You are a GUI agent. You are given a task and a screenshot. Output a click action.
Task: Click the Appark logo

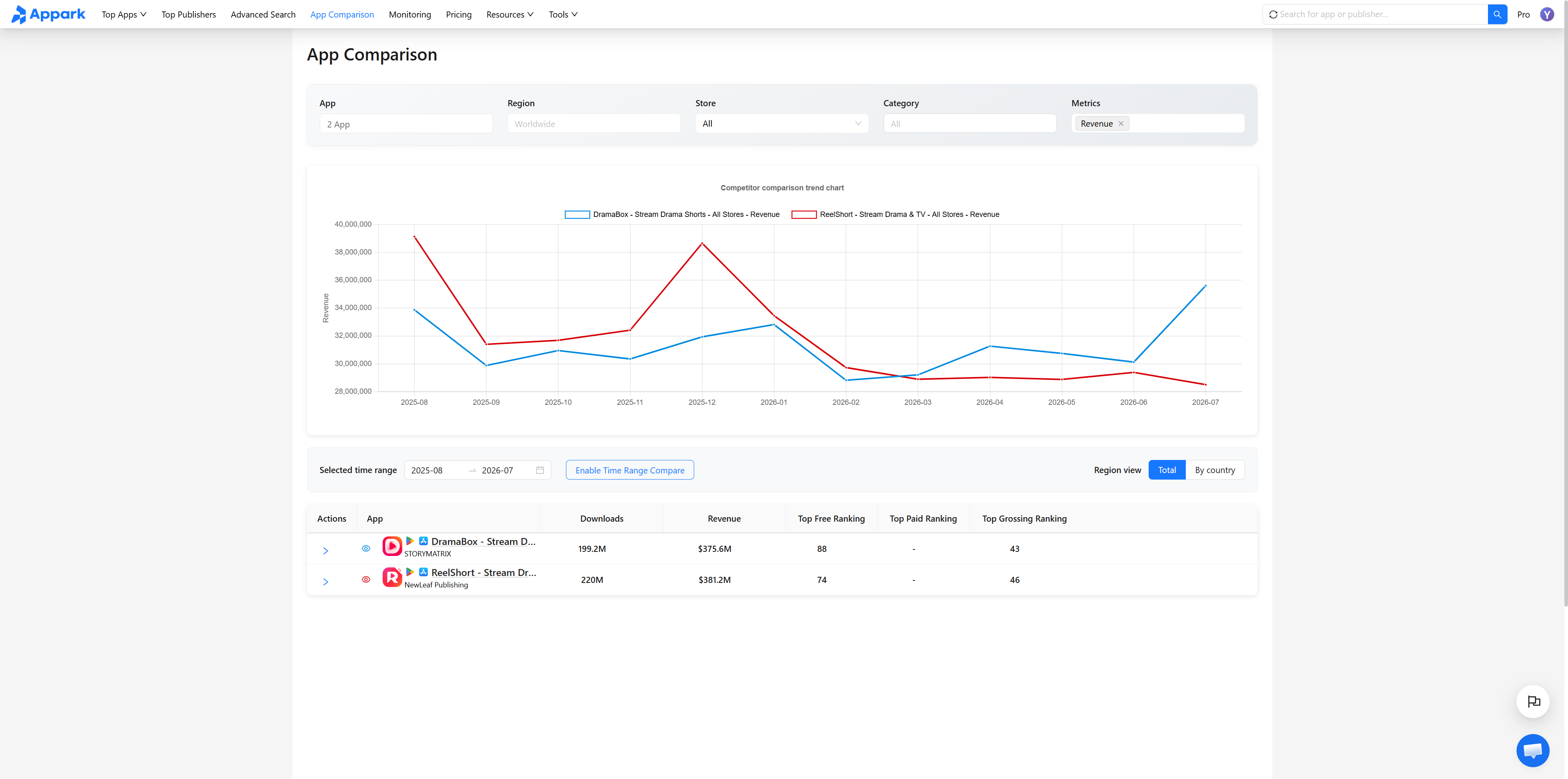tap(48, 14)
